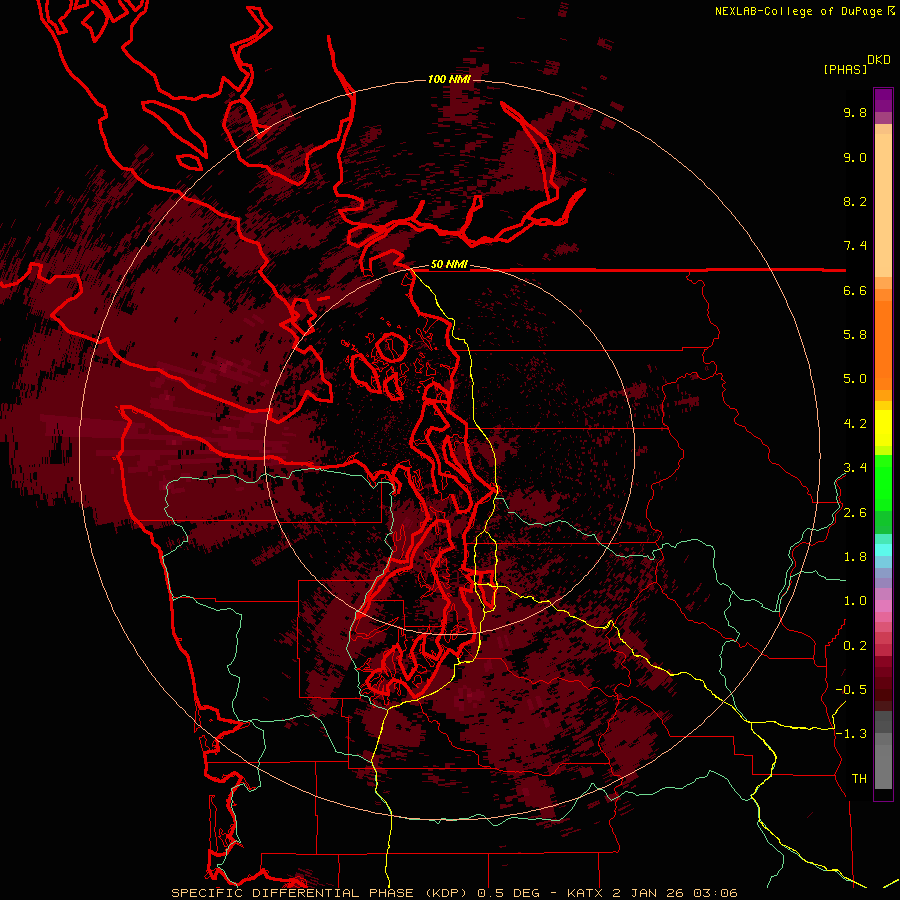
Task: Click the 2.6 legend value
Action: click(855, 513)
